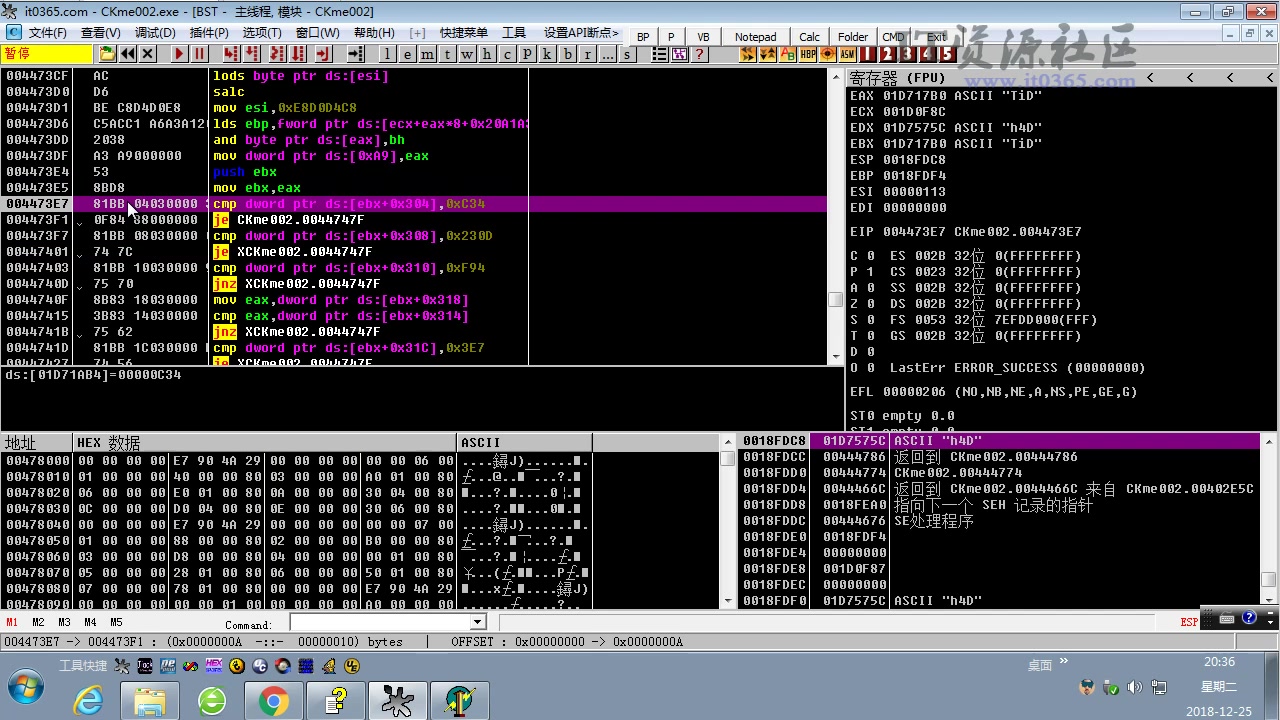Open references window 'r' button

(587, 54)
